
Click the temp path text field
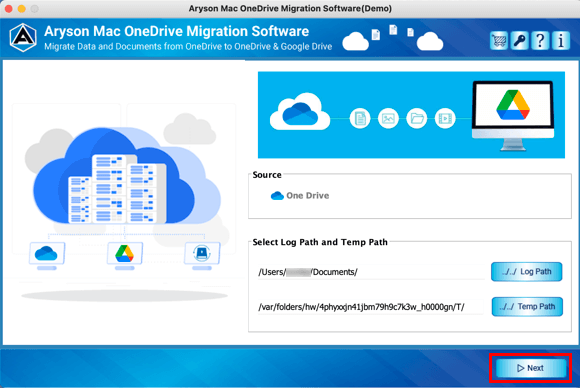[371, 307]
